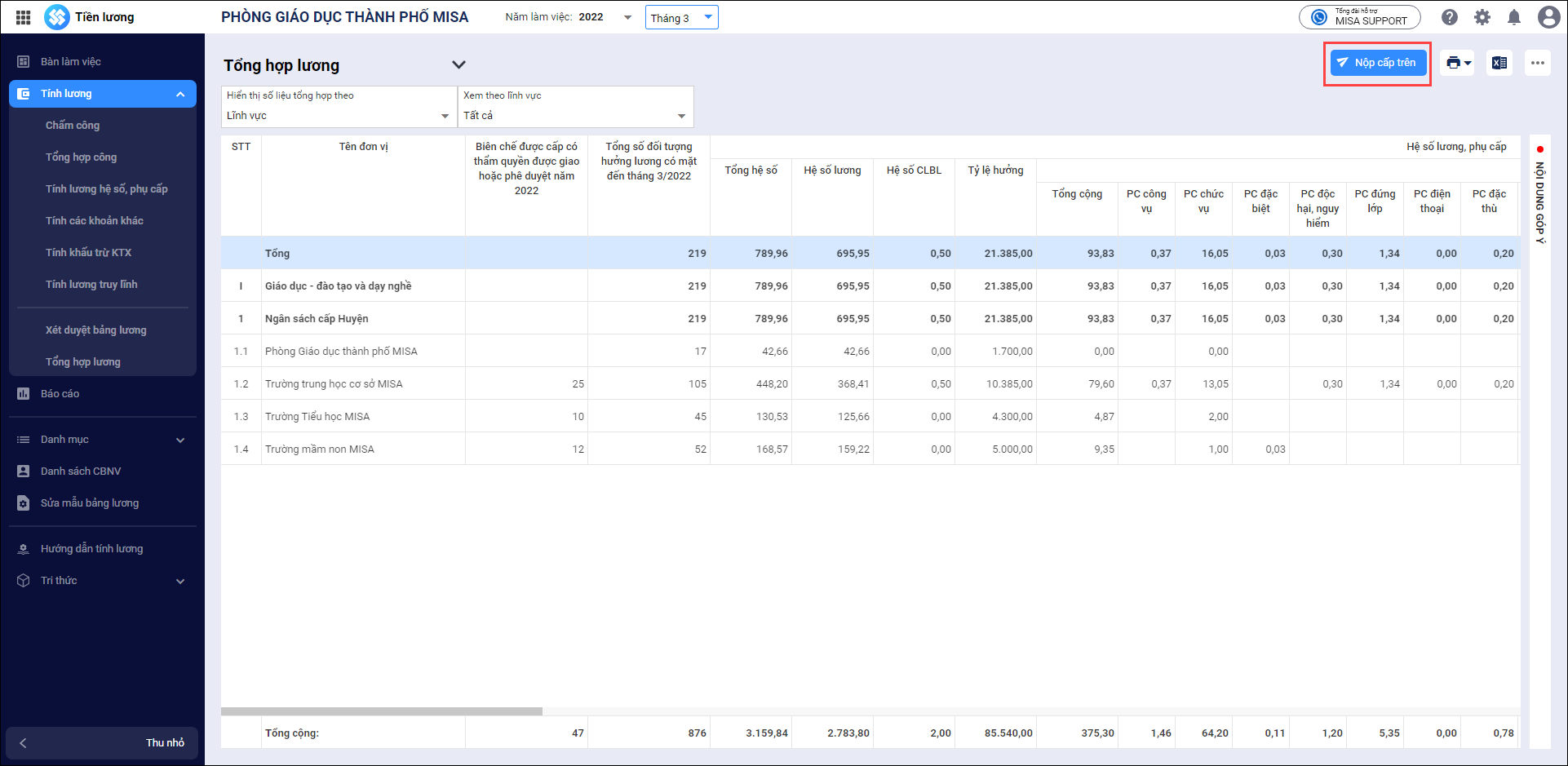Click the Tổng cộng footer label
The width and height of the screenshot is (1568, 766).
(292, 733)
